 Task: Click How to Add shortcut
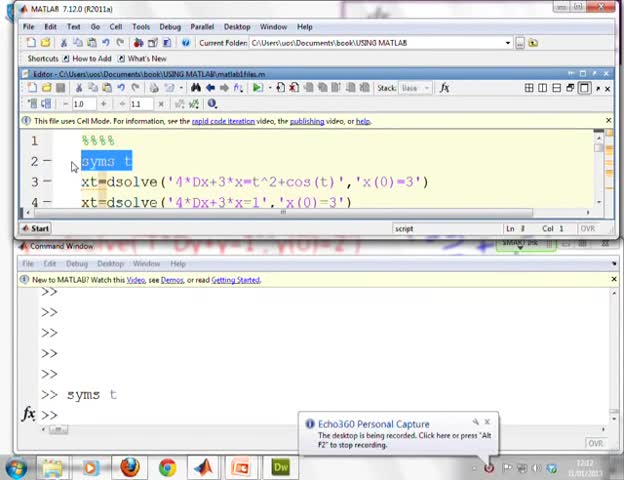(87, 59)
